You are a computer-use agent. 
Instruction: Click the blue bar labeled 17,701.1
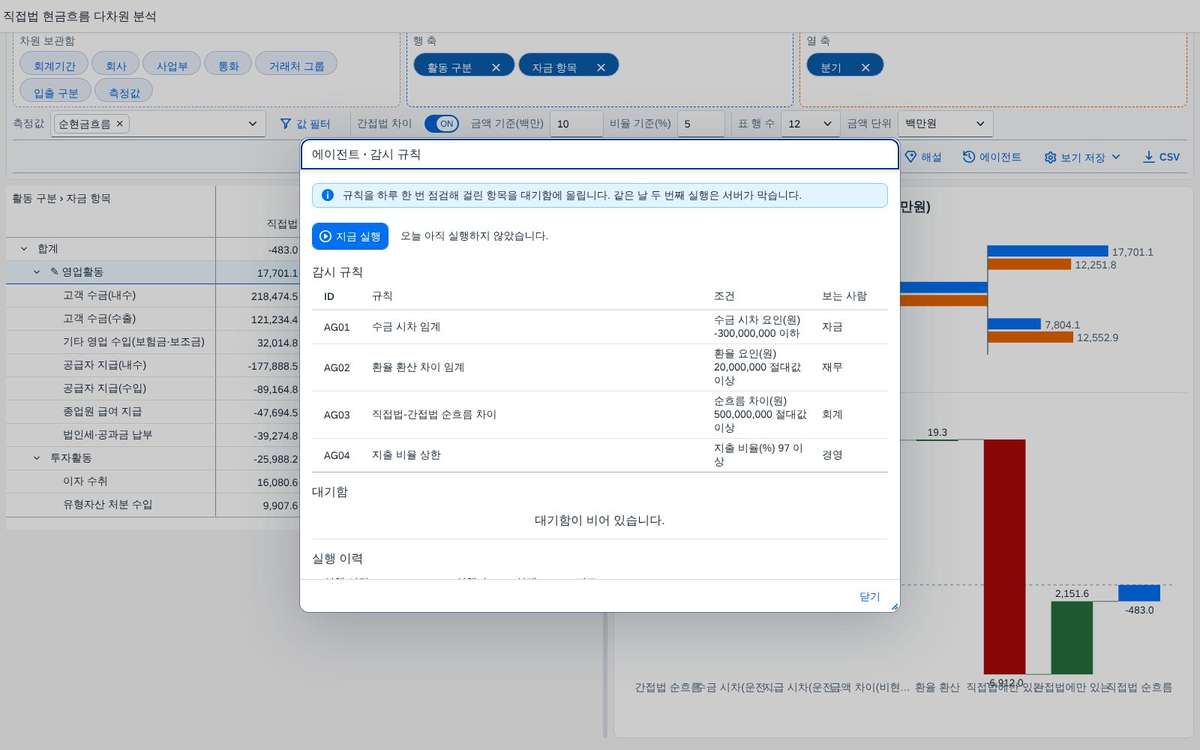coord(1048,251)
